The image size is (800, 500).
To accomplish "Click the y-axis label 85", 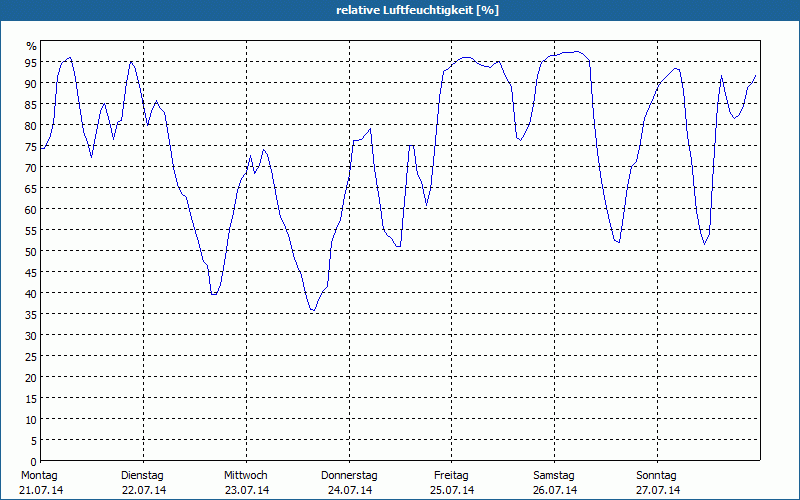I will coord(31,105).
